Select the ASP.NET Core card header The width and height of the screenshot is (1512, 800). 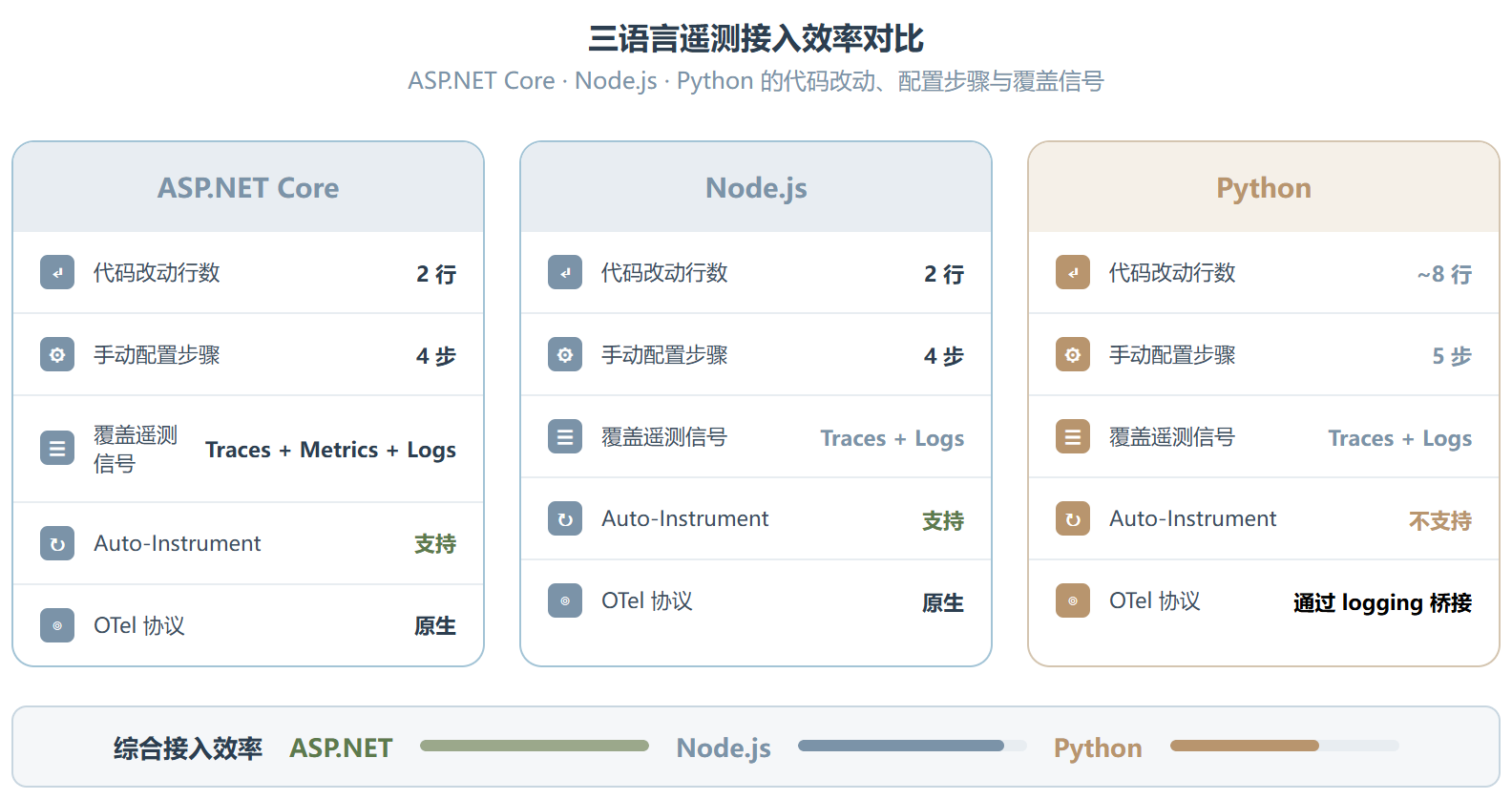tap(248, 187)
